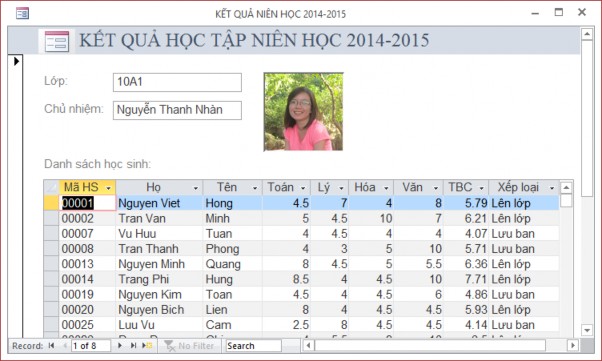This screenshot has height=361, width=602.
Task: Click scroll left arrow of horizontal scrollbar
Action: [308, 346]
